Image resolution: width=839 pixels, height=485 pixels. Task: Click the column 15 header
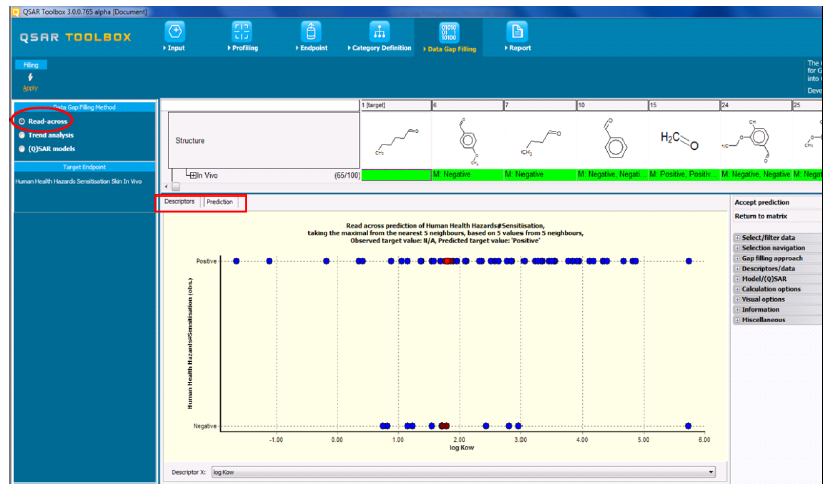tap(684, 105)
